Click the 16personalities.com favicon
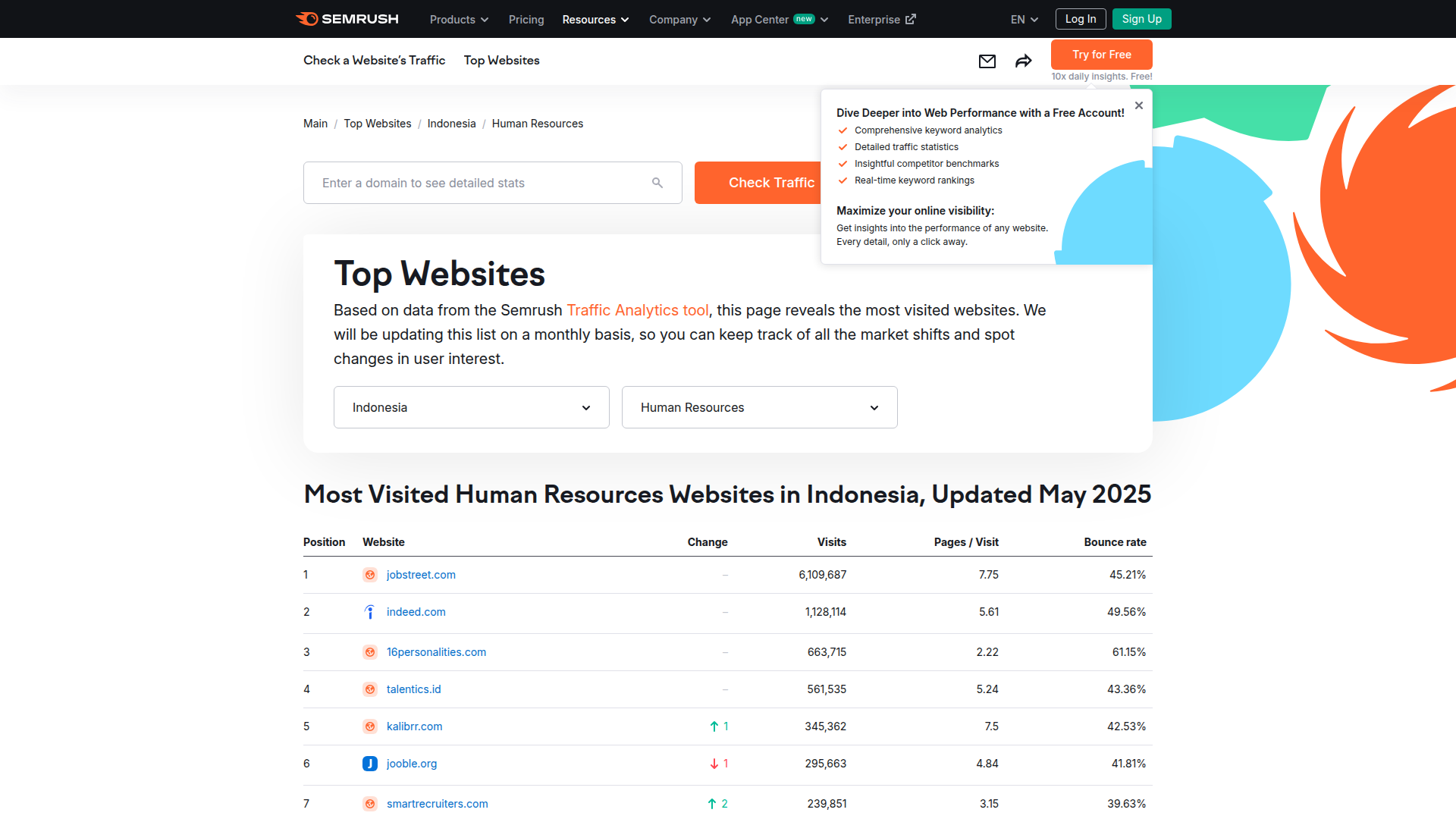 coord(370,652)
